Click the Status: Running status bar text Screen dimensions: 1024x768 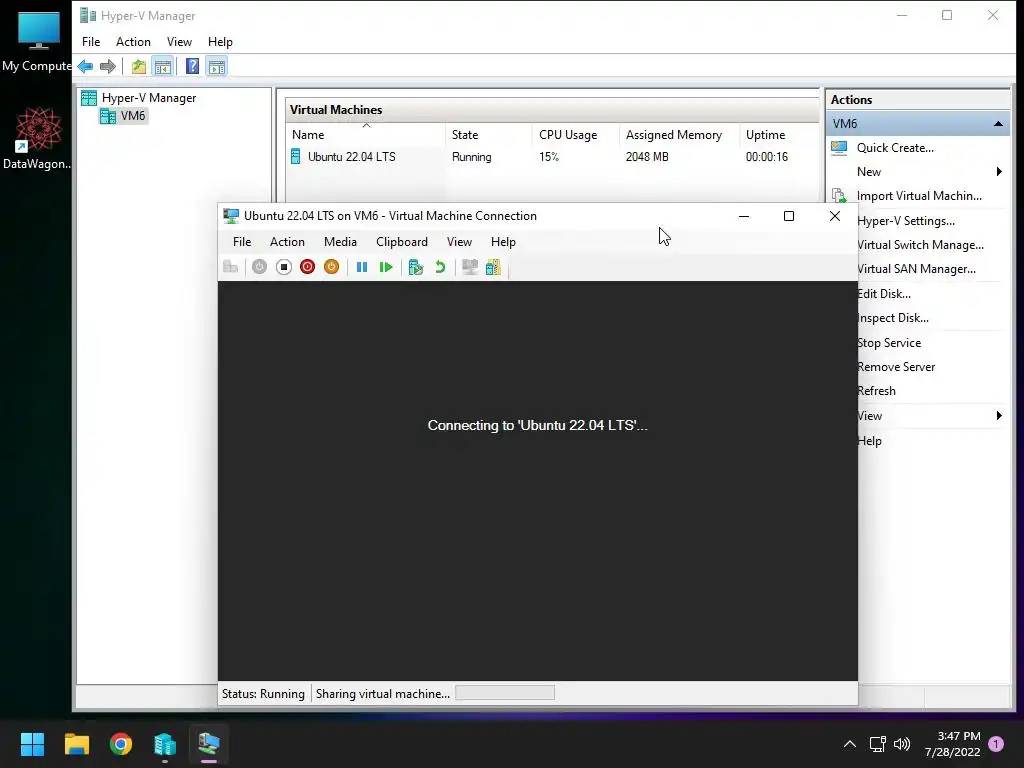click(x=263, y=694)
